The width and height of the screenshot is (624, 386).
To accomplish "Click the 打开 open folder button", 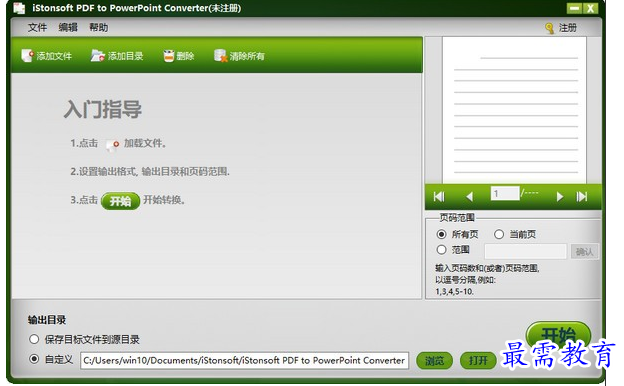I will [x=478, y=361].
